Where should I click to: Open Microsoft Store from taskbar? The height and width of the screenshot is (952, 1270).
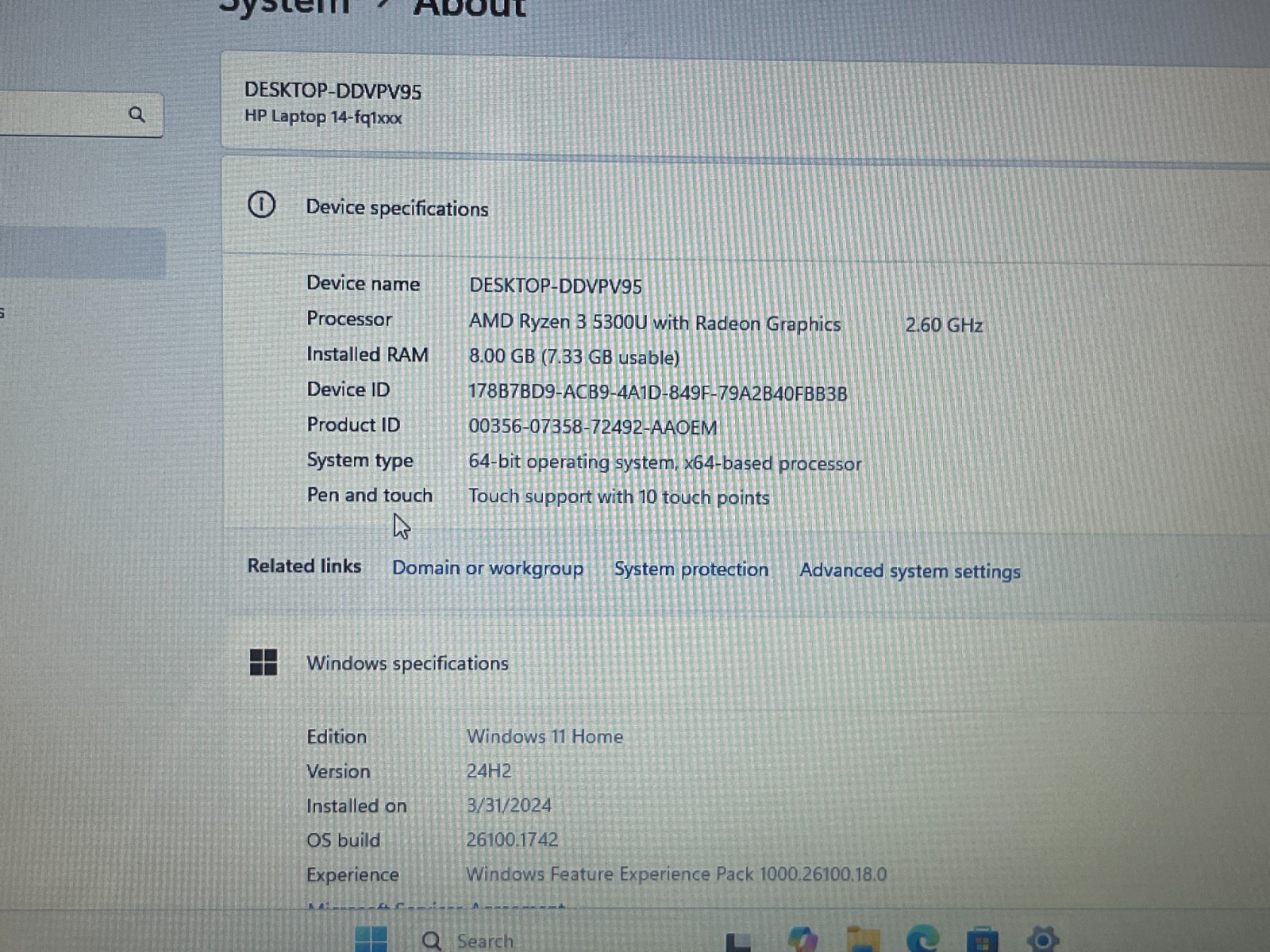(x=983, y=940)
